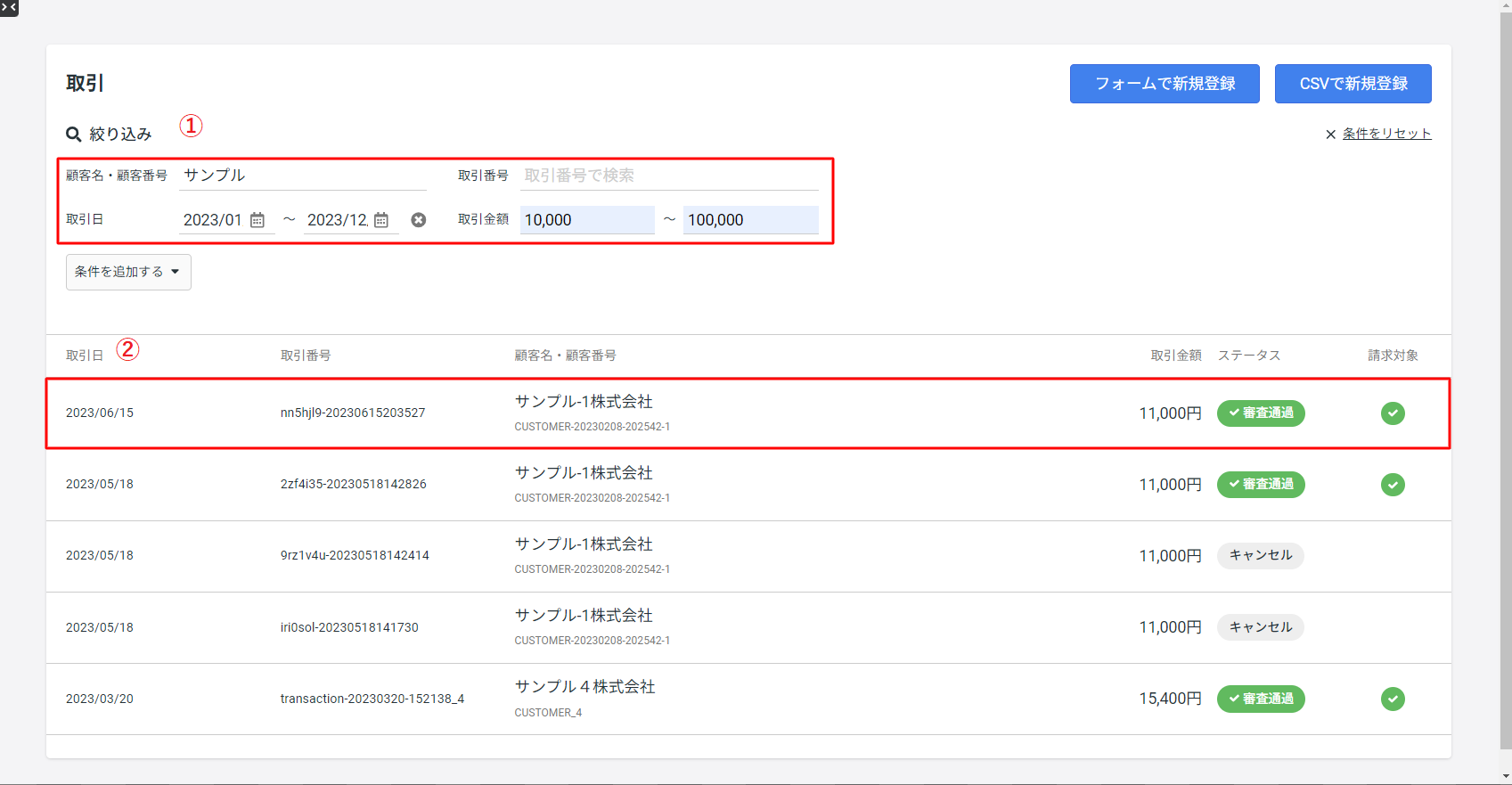
Task: Click date 2023/06/15
Action: [x=100, y=413]
